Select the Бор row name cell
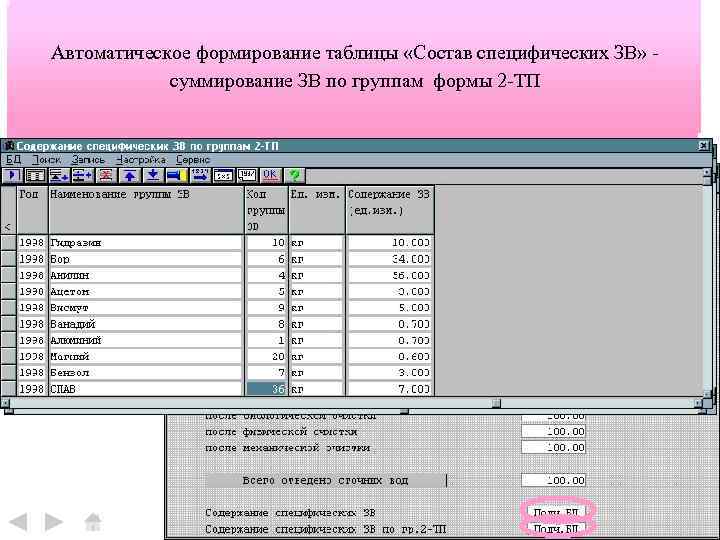This screenshot has height=540, width=720. 145,259
